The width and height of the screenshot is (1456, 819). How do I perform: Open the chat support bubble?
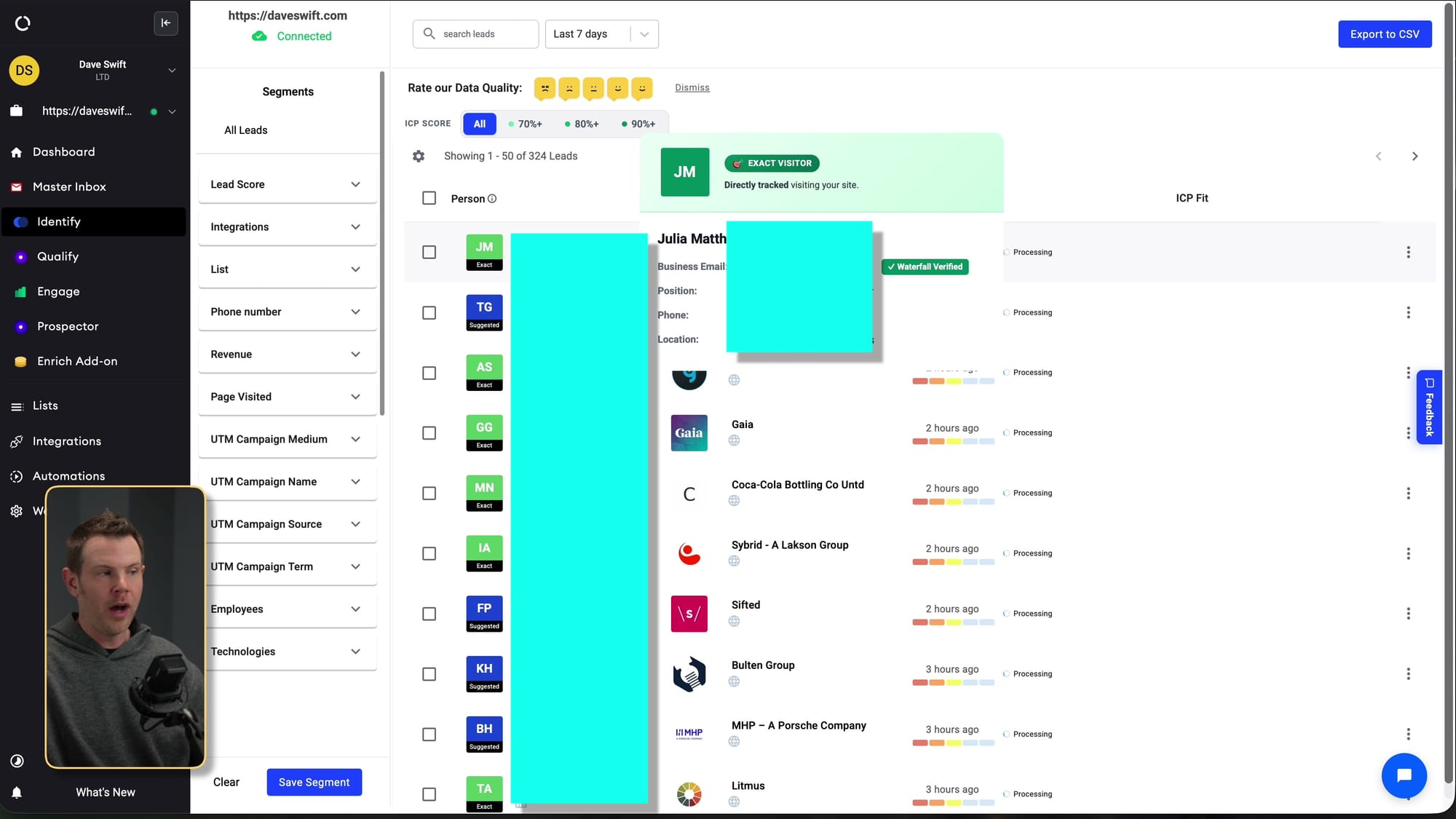1404,775
